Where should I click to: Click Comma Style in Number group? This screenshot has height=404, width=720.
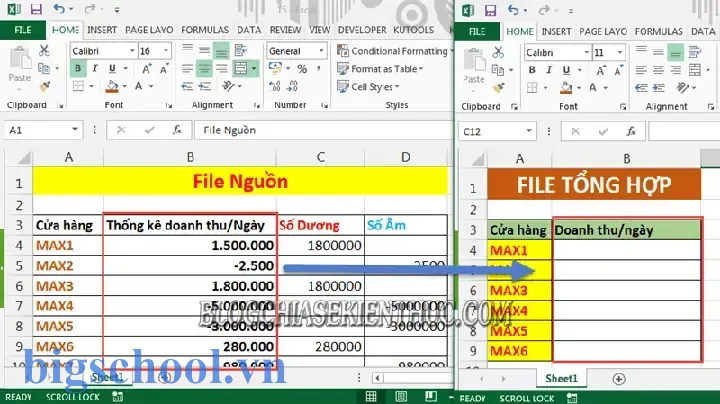tap(318, 69)
